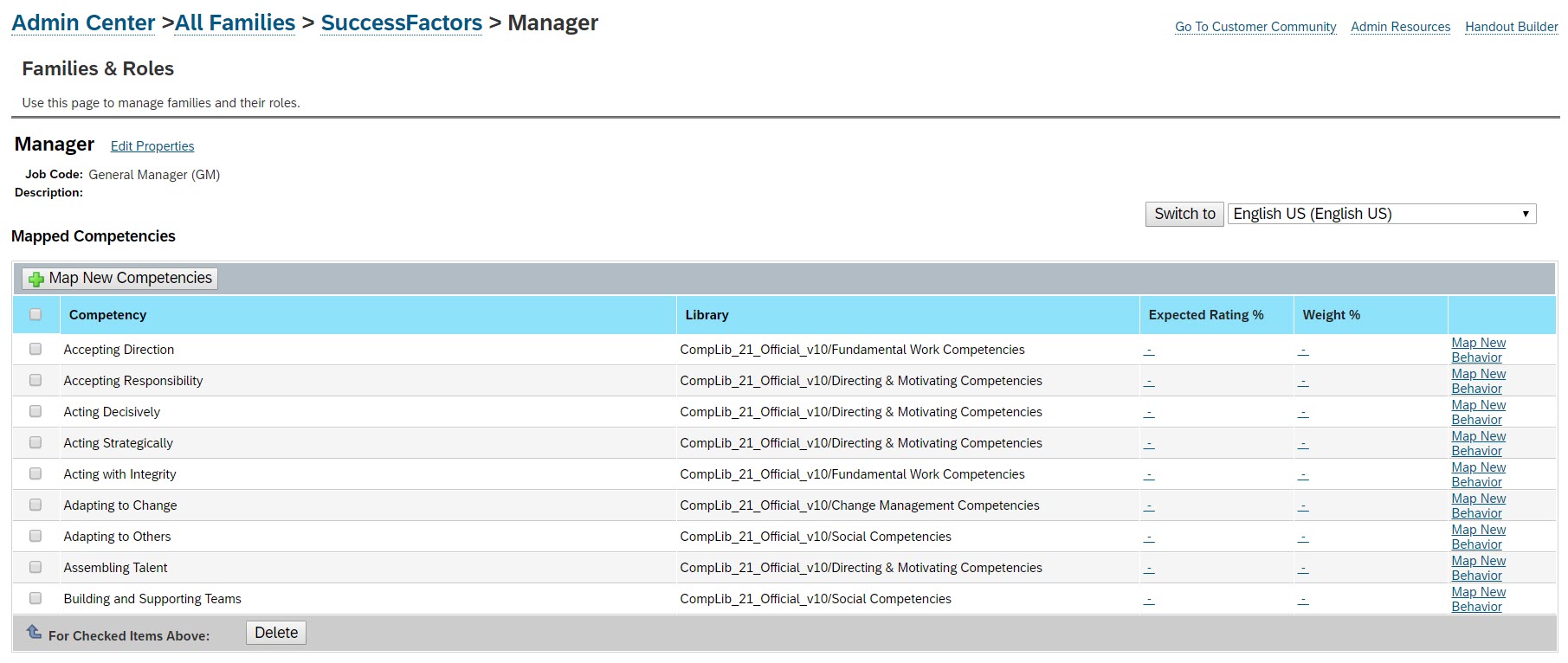Viewport: 1568px width, 663px height.
Task: Open Go To Customer Community link
Action: (1255, 27)
